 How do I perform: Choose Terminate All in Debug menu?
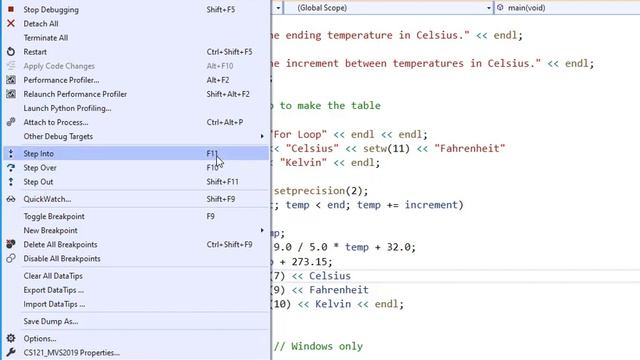(x=136, y=38)
